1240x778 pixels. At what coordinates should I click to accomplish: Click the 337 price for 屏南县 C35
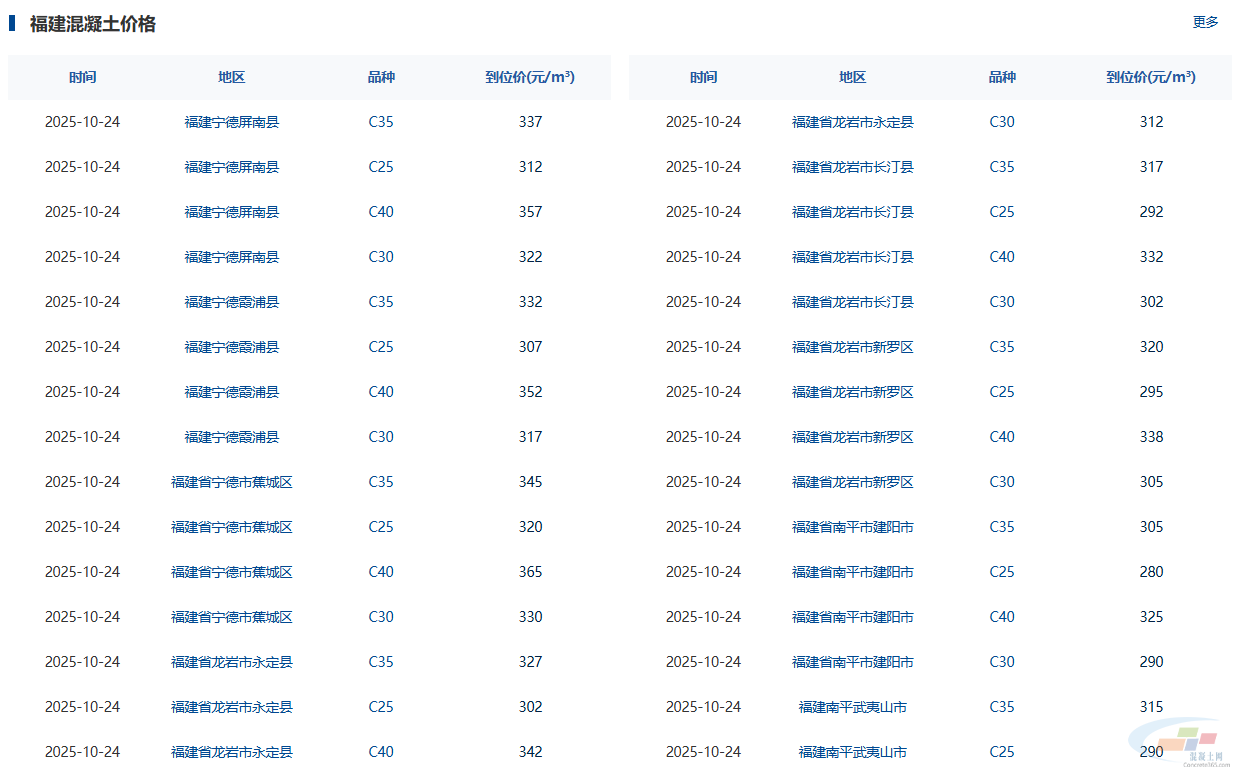530,122
